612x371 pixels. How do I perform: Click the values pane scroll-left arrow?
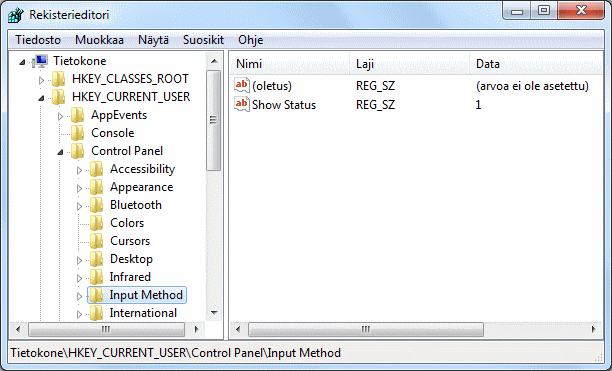[x=238, y=330]
